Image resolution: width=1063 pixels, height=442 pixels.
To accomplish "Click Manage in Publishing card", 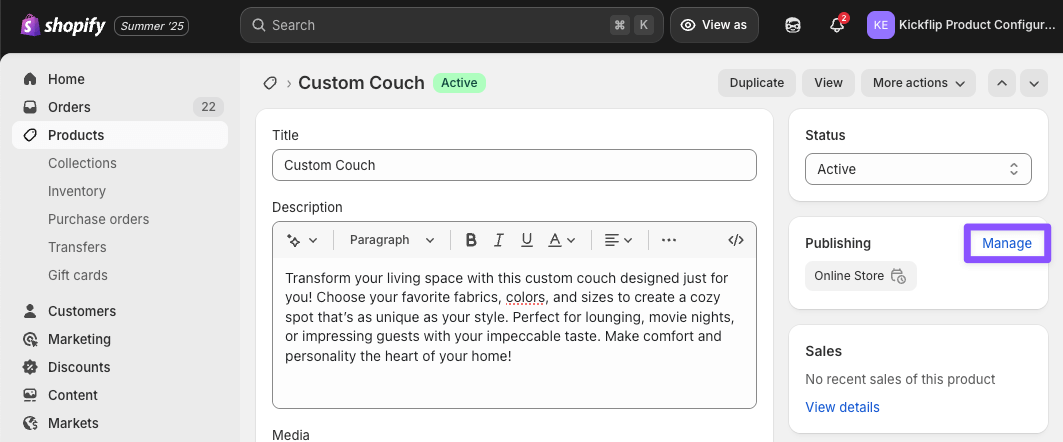I will point(1006,243).
